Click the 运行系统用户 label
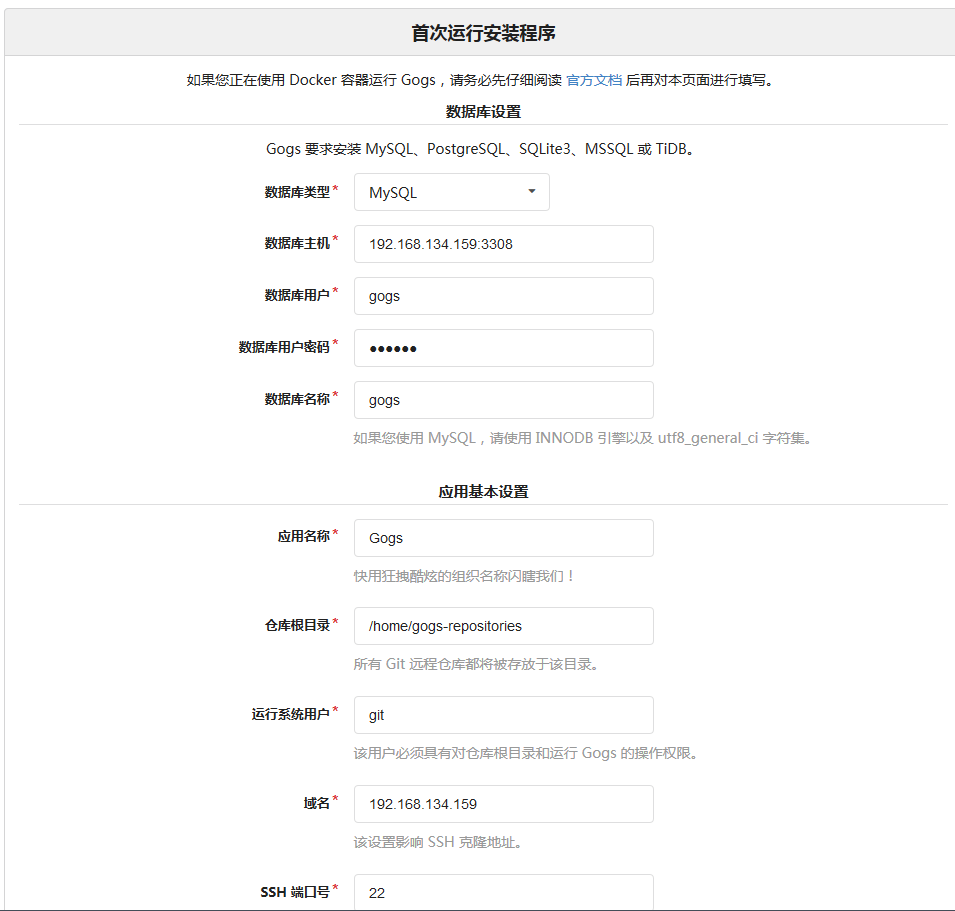 point(291,714)
